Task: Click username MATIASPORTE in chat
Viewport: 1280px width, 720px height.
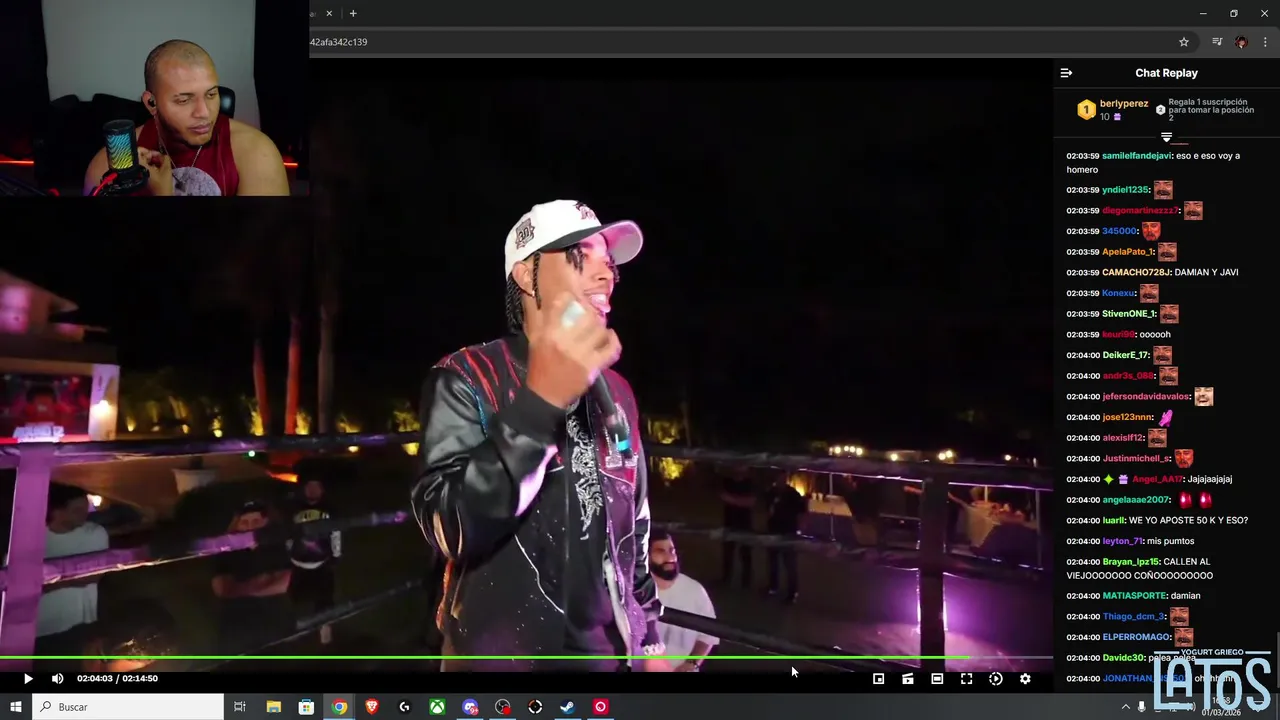Action: tap(1135, 596)
